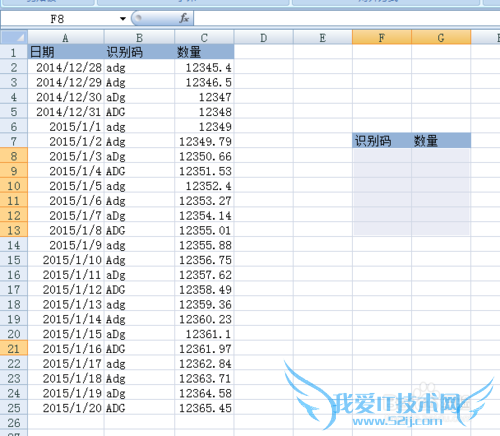This screenshot has height=436, width=500.
Task: Select the value cell 12363.71
Action: coord(204,378)
